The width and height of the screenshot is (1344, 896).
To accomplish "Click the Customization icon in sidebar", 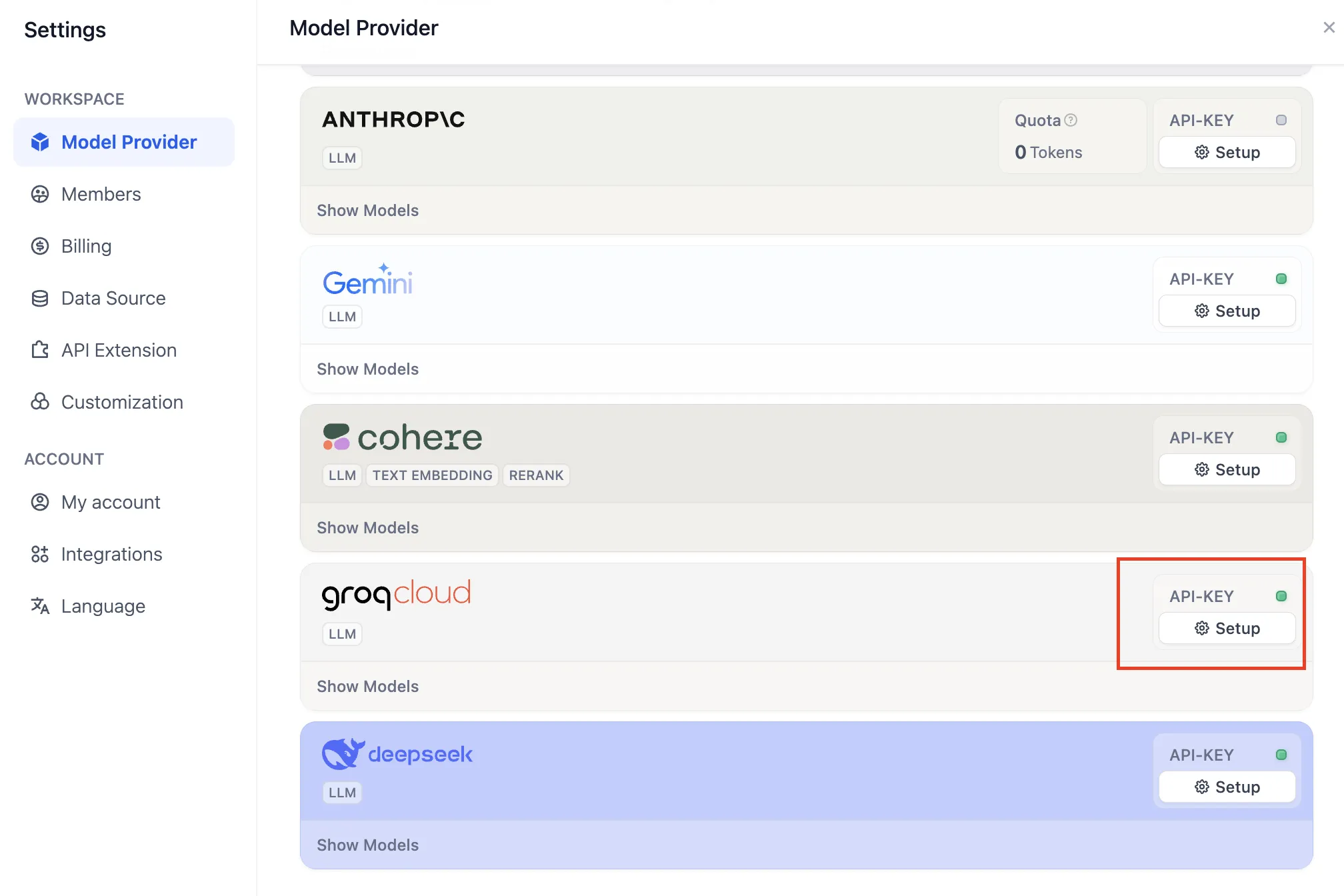I will click(x=40, y=402).
